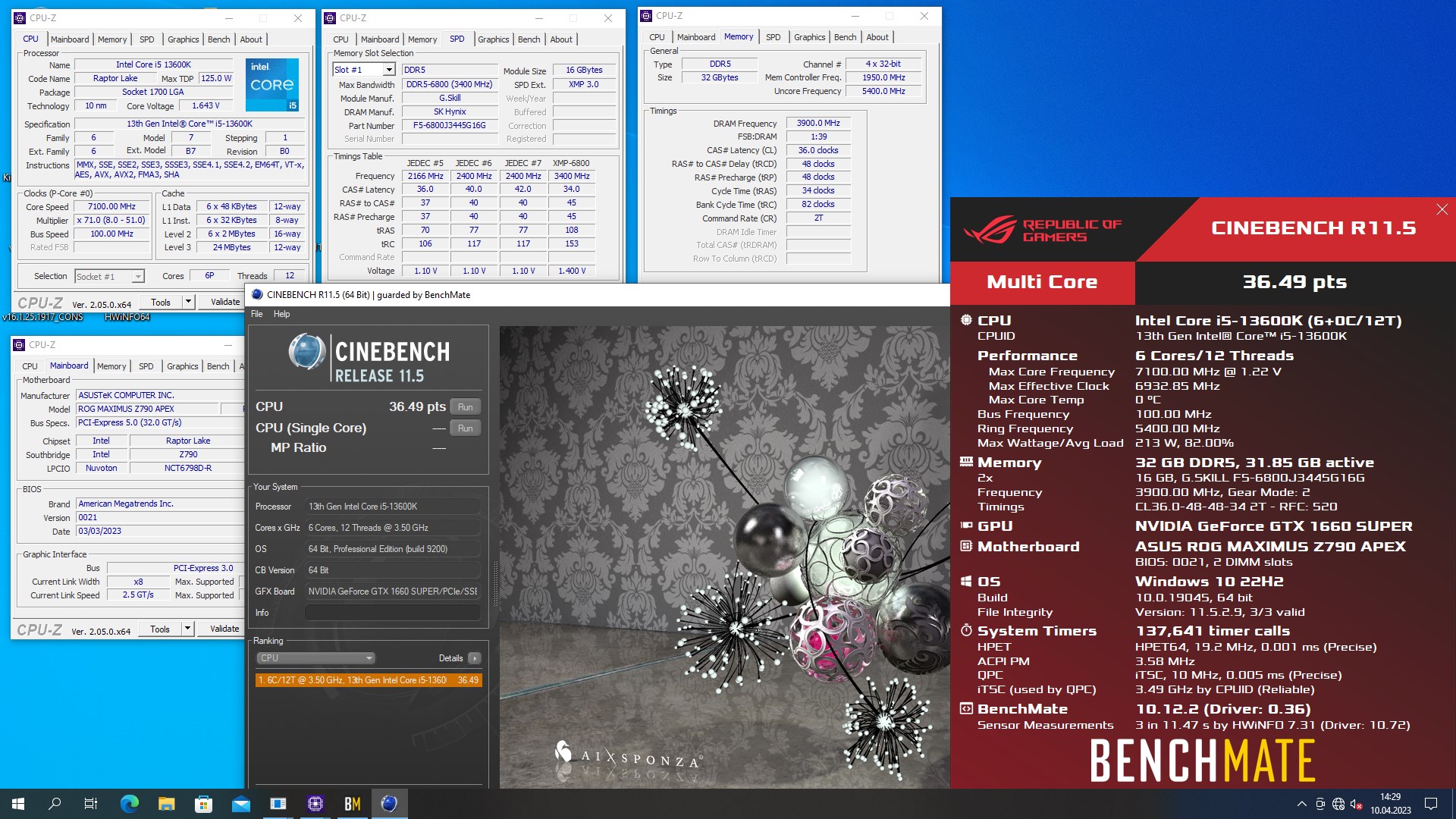The width and height of the screenshot is (1456, 819).
Task: Open Cinebench File menu
Action: pyautogui.click(x=257, y=314)
